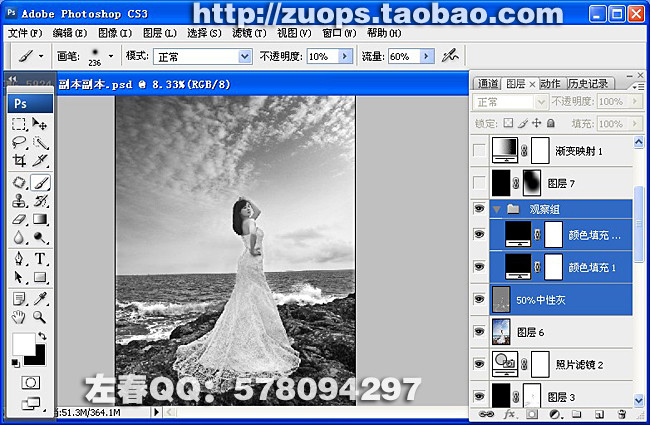Screen dimensions: 650x425
Task: Open the 流量 slider popup
Action: pos(427,56)
